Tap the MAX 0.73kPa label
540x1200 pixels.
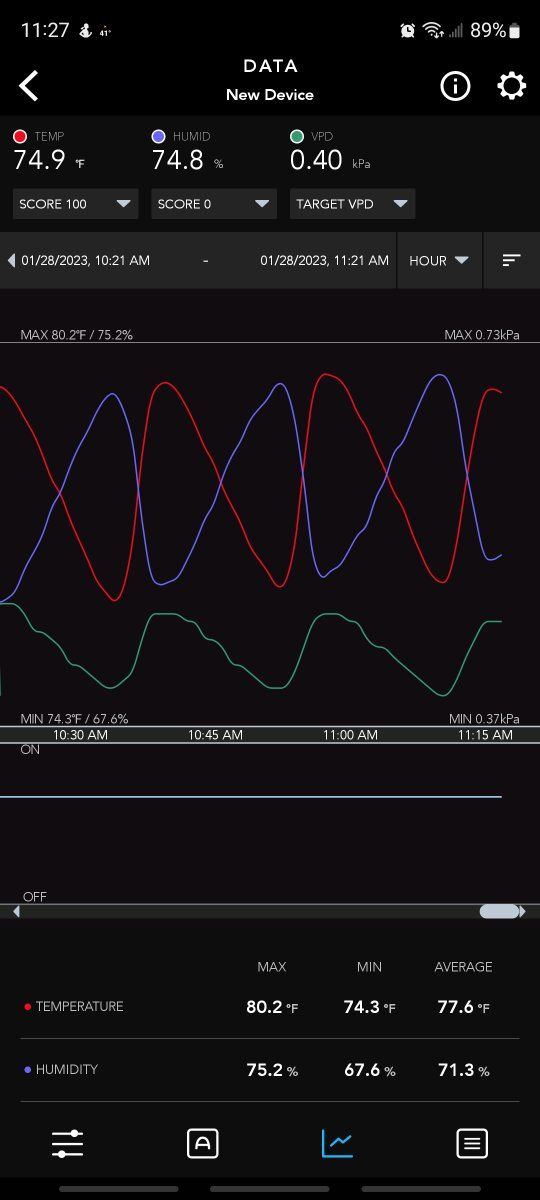(482, 335)
